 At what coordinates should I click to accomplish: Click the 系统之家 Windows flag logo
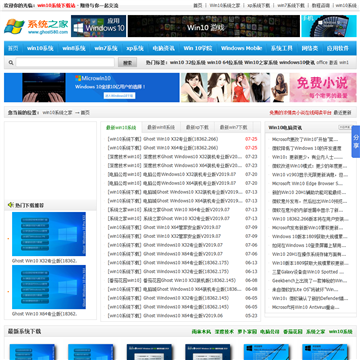click(x=36, y=26)
